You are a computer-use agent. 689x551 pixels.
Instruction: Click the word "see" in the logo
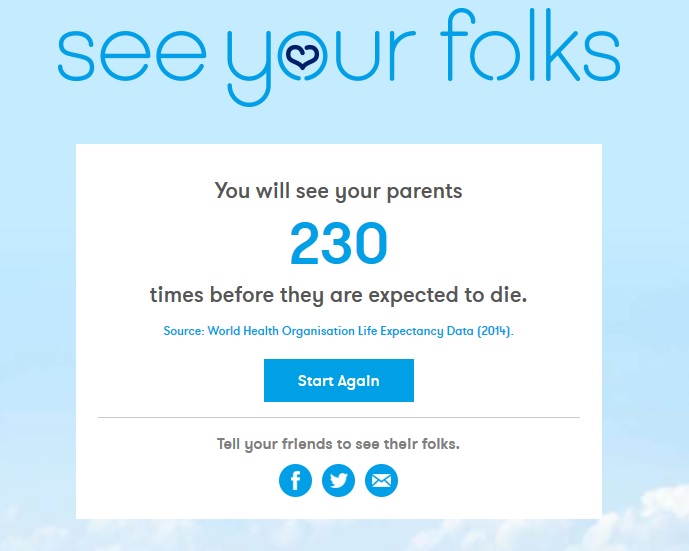click(x=133, y=53)
